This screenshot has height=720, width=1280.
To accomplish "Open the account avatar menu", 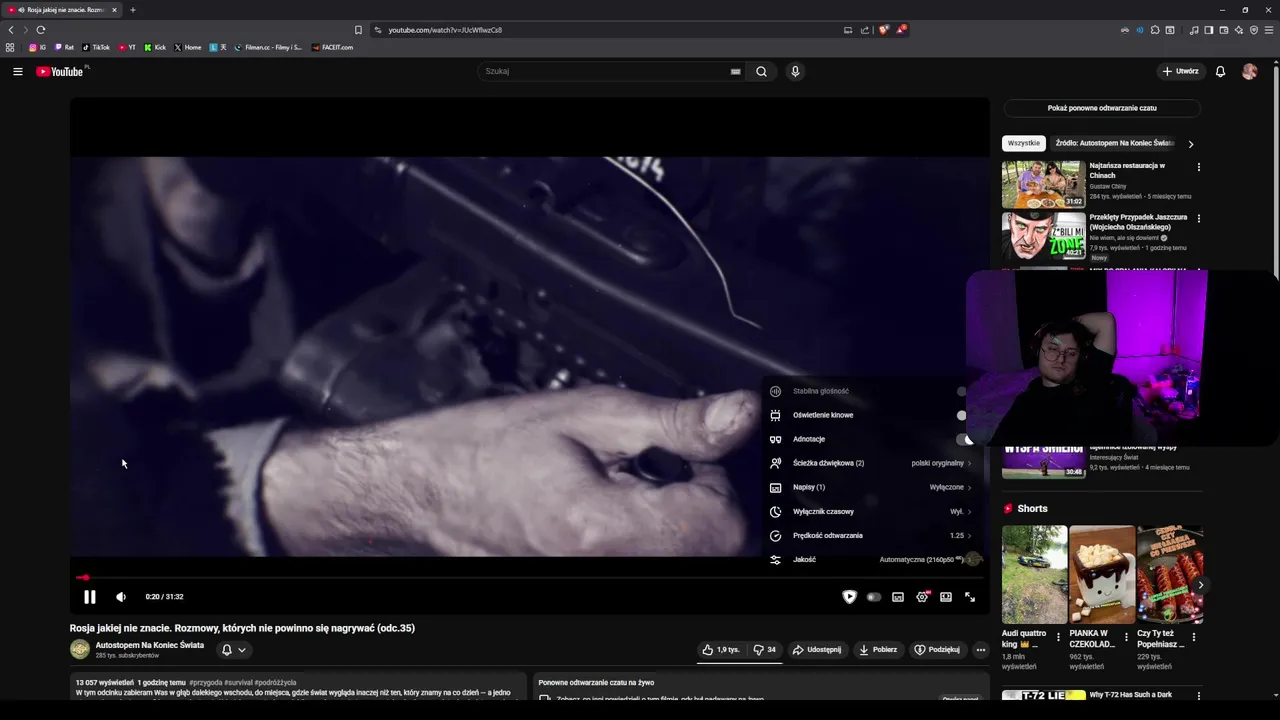I will coord(1249,71).
